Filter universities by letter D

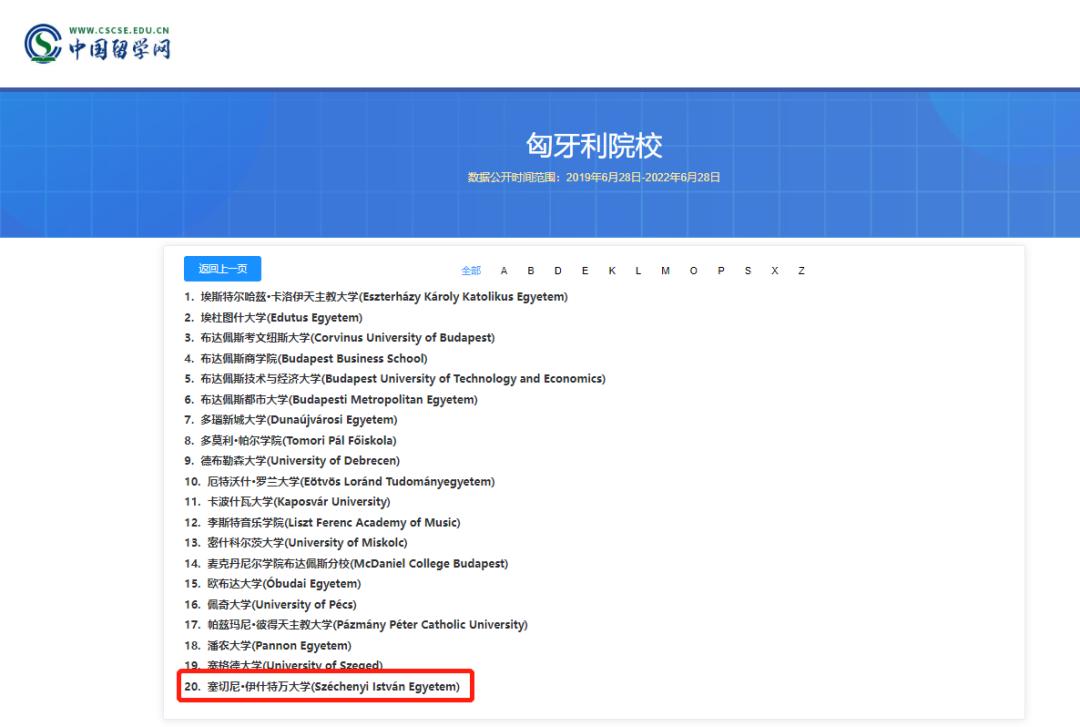tap(558, 270)
